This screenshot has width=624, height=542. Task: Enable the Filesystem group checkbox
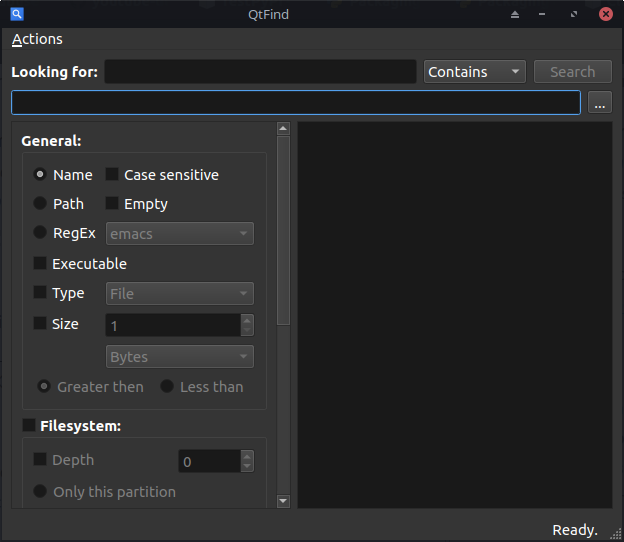tap(29, 425)
